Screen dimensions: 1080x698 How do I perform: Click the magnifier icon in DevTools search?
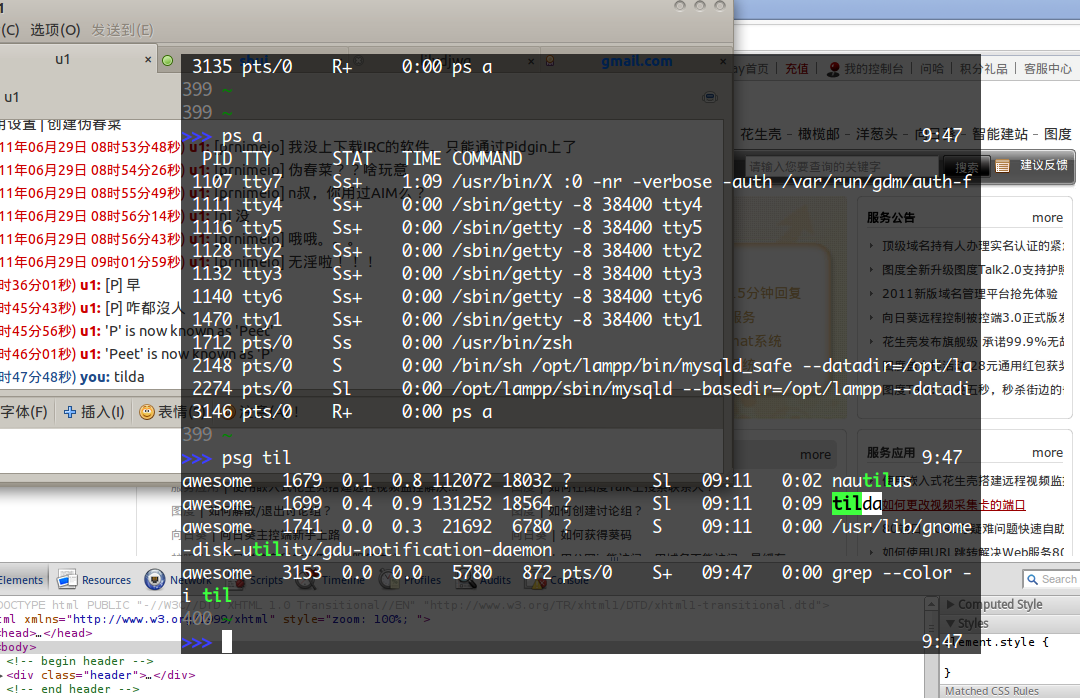click(x=1032, y=579)
